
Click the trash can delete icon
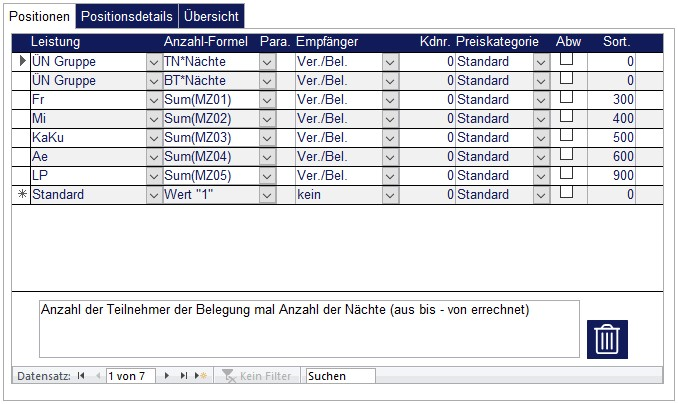[608, 339]
